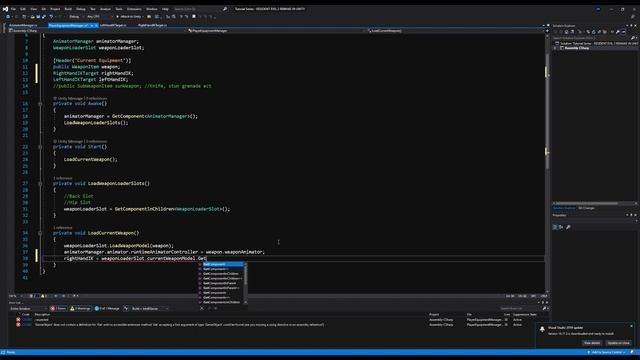Switch to the Solution Explorer bottom tab
The image size is (640, 360).
(564, 208)
